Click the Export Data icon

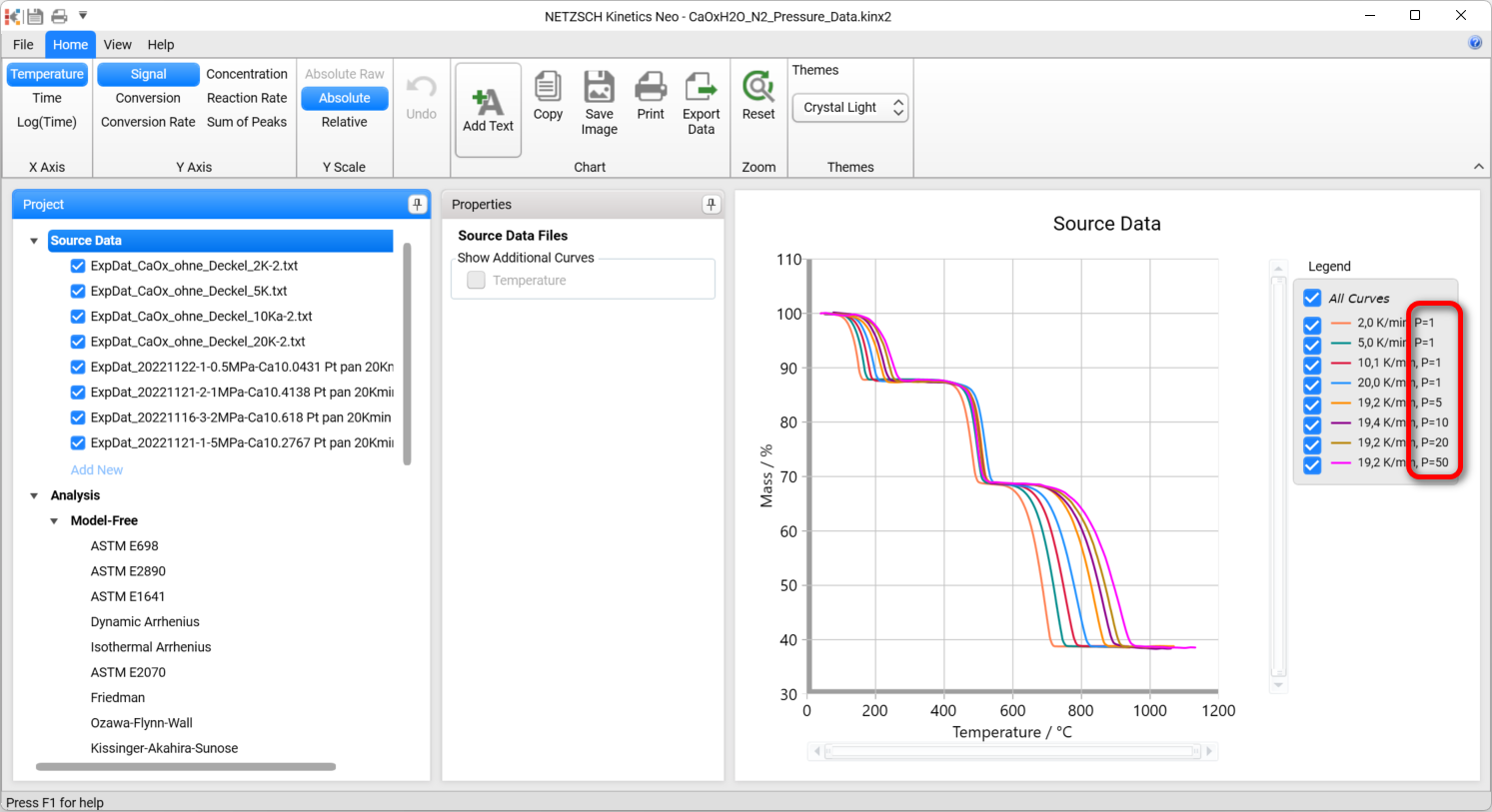[701, 88]
